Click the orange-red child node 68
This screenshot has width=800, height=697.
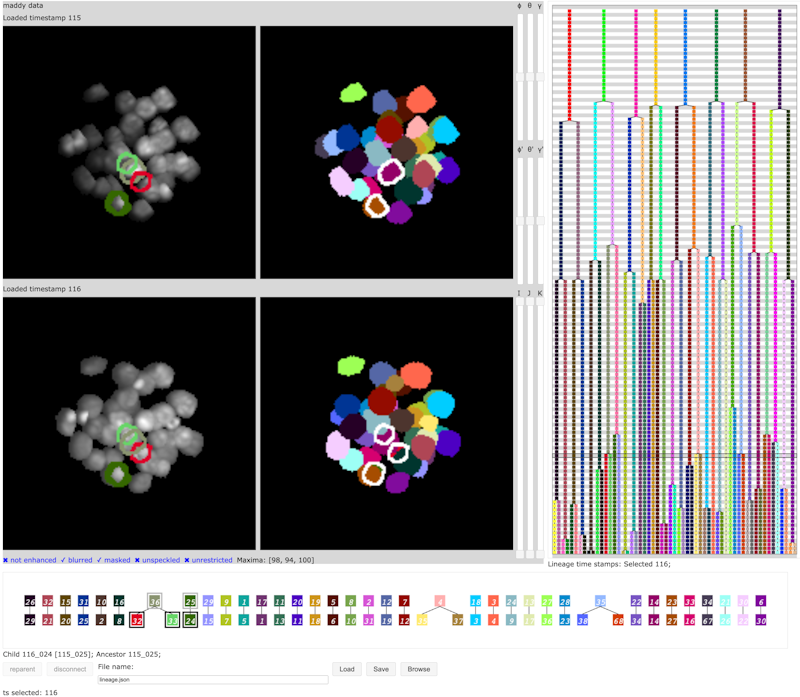(618, 620)
